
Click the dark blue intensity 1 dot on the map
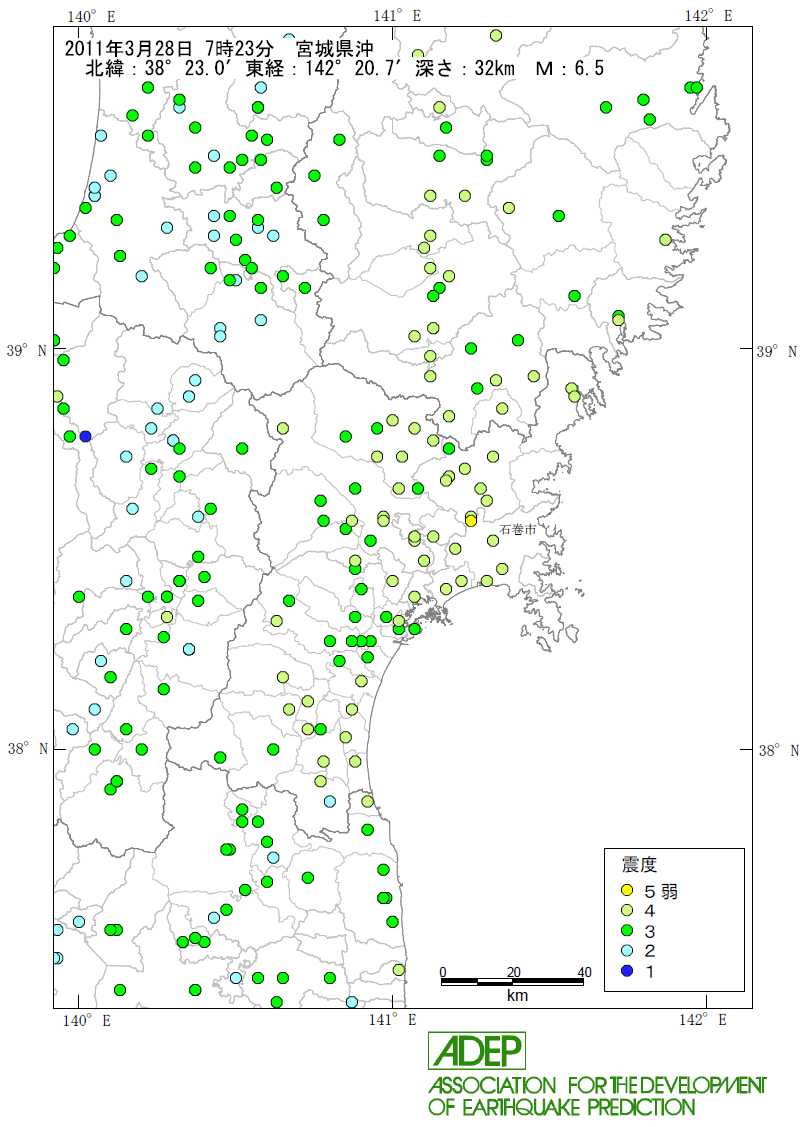[86, 436]
